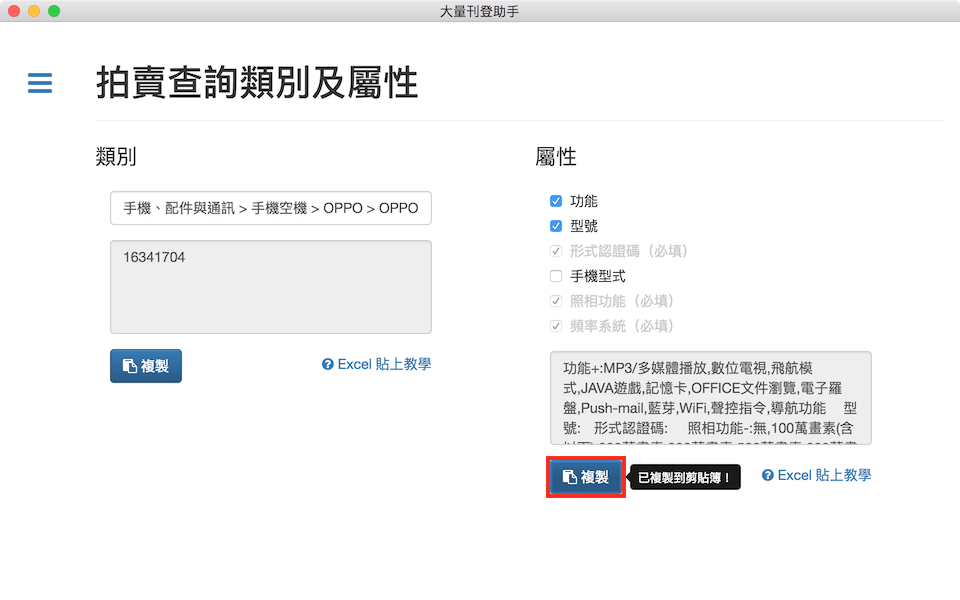Minimize the 大量刊登助手 window
Screen dimensions: 960x600
34,11
